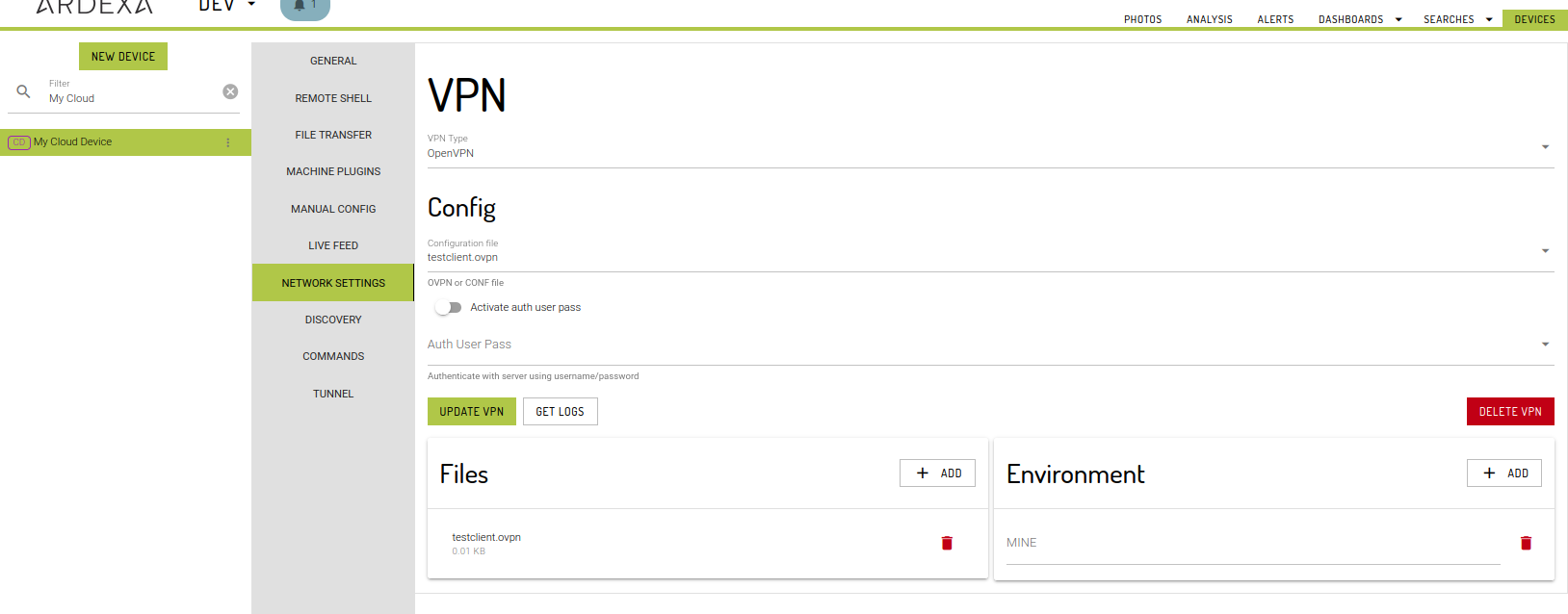Click the MINE environment input field
The width and height of the screenshot is (1568, 614).
coord(1253,543)
